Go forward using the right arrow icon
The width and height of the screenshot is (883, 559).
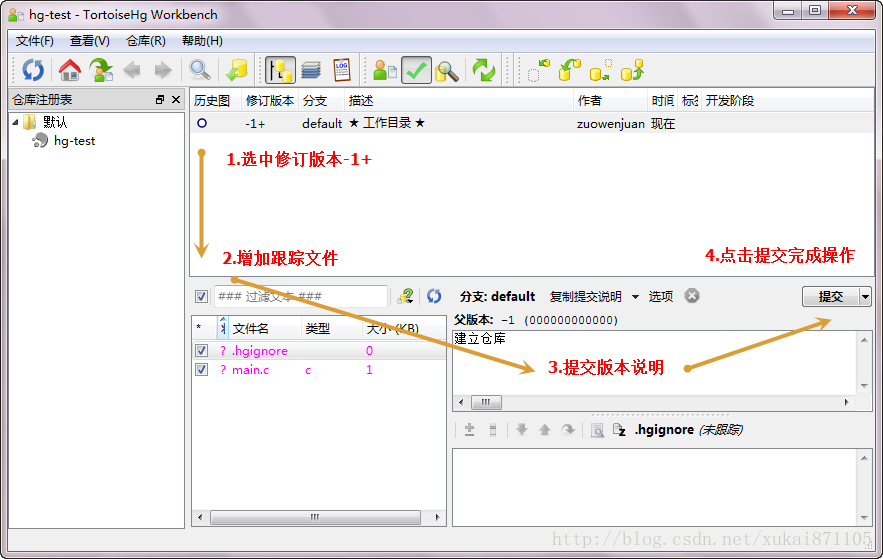(163, 70)
